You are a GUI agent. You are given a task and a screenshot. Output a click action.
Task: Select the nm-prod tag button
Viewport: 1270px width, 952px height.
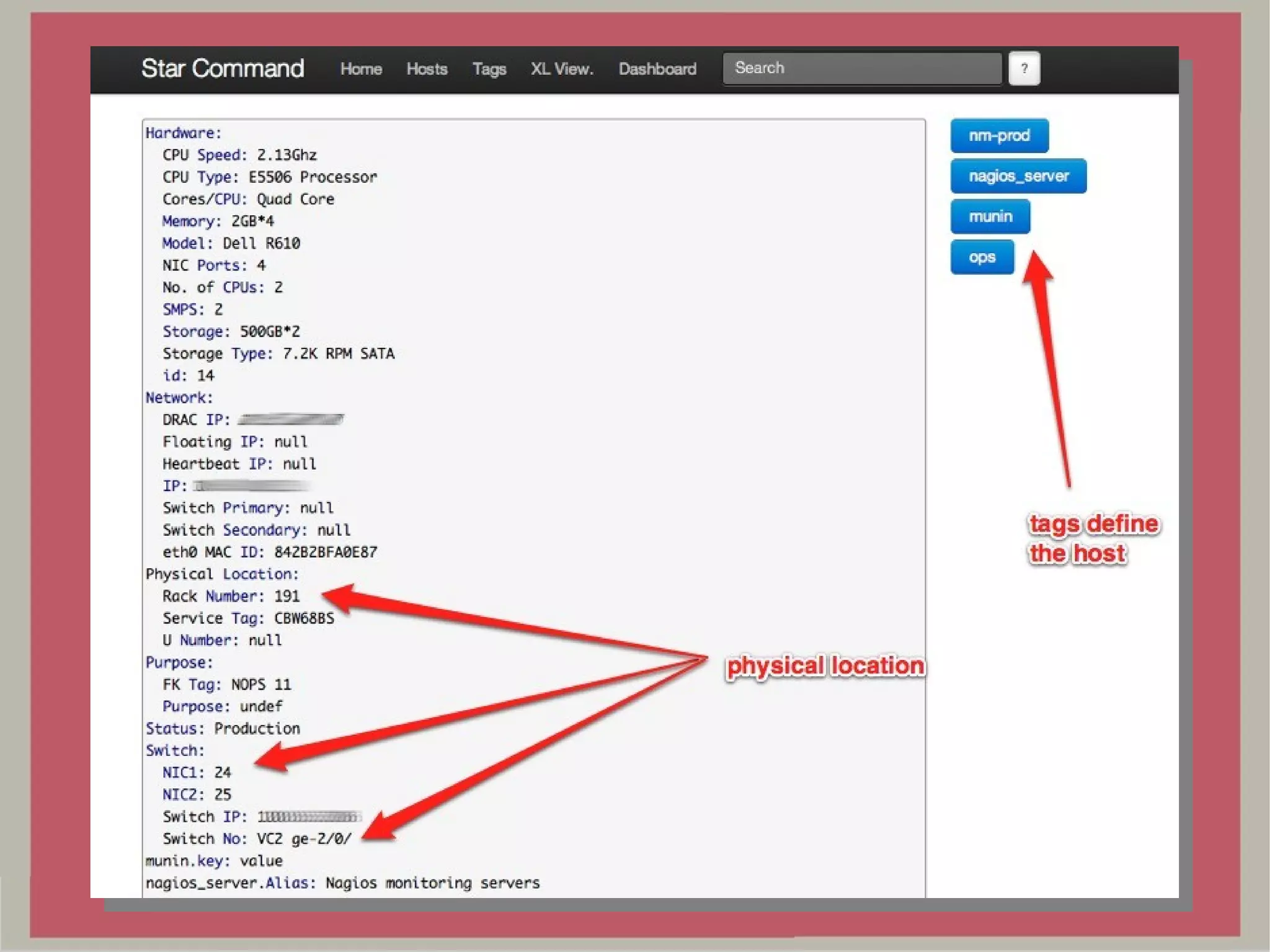998,136
